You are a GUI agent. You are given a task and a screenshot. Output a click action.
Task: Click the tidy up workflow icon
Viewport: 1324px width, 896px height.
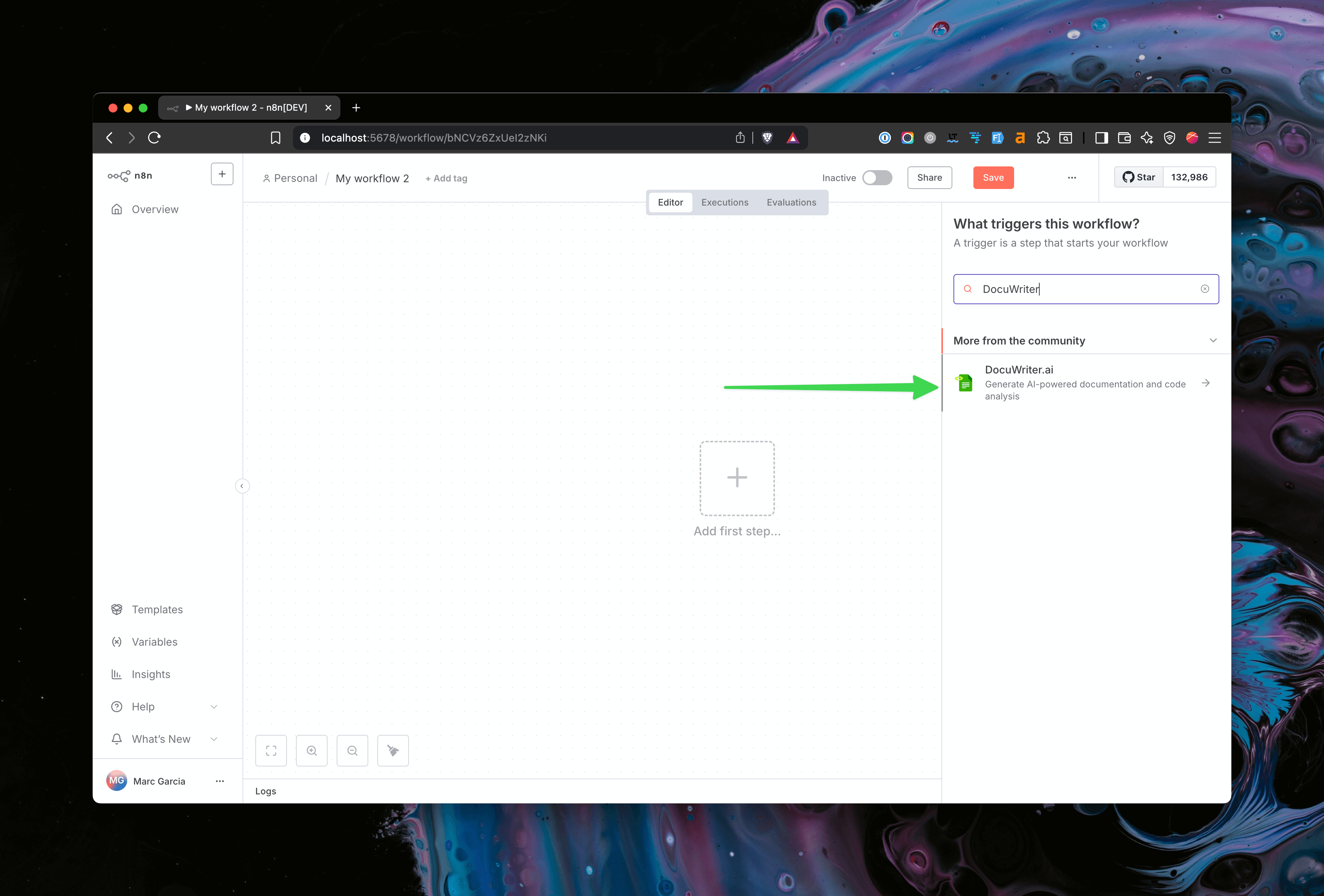[392, 750]
